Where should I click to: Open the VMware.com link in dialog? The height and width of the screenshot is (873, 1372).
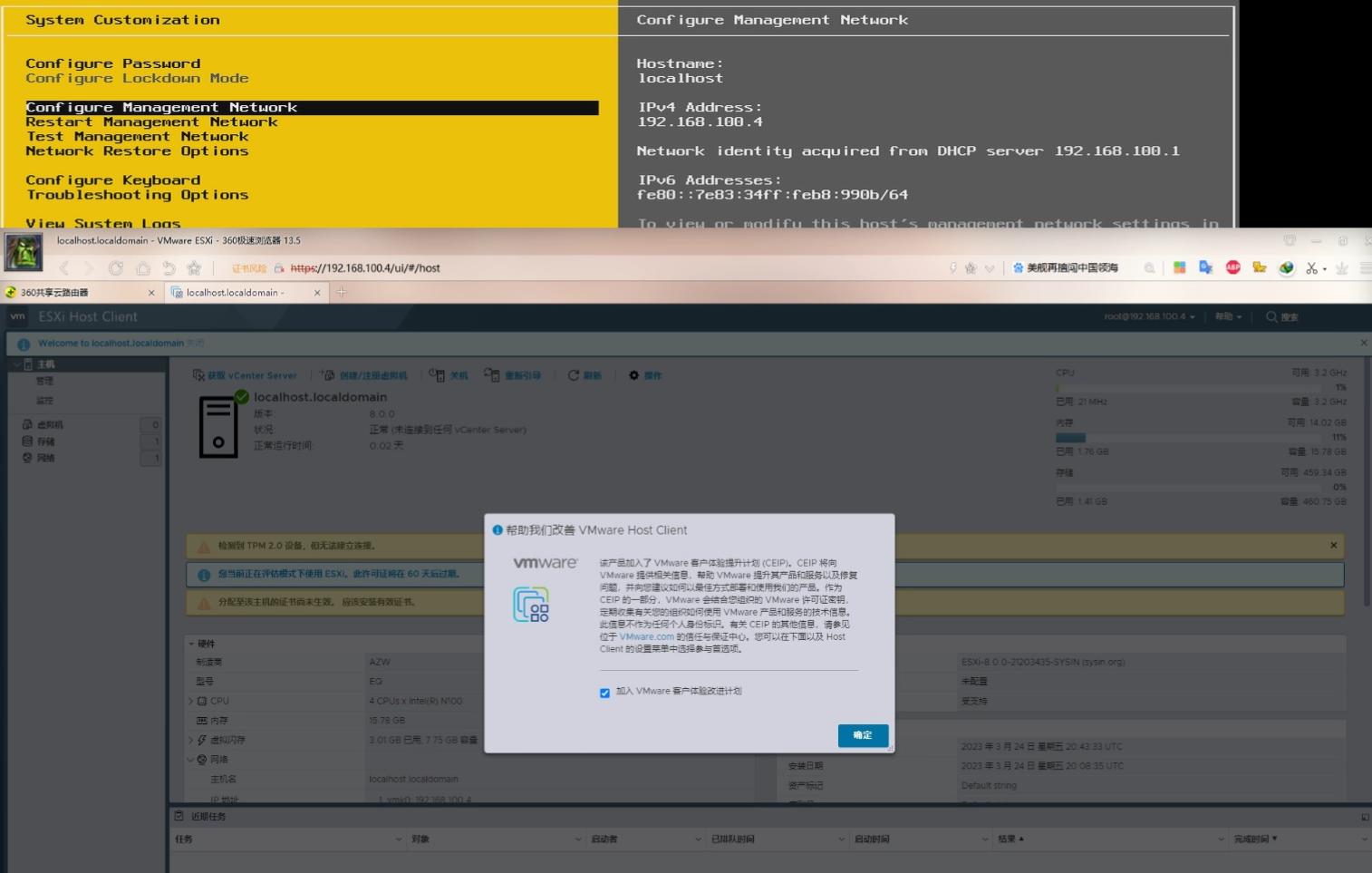click(646, 636)
